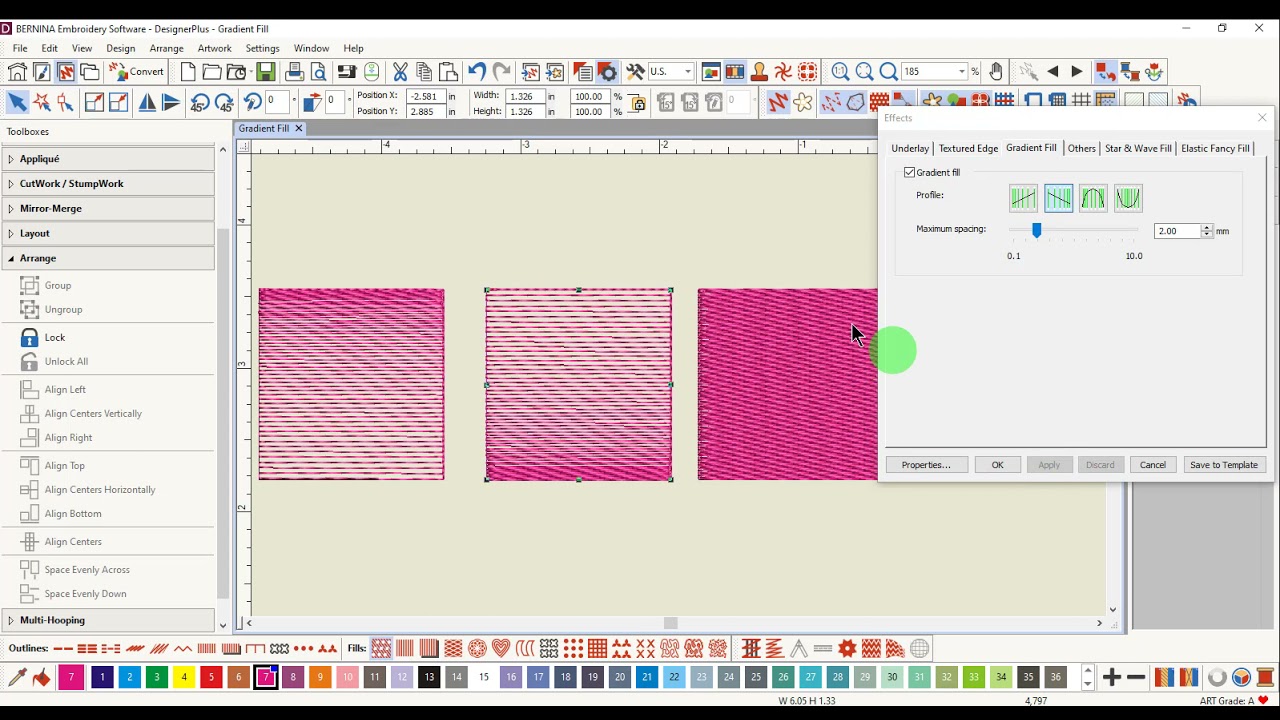Click the Print icon in toolbar
This screenshot has width=1280, height=720.
click(294, 72)
